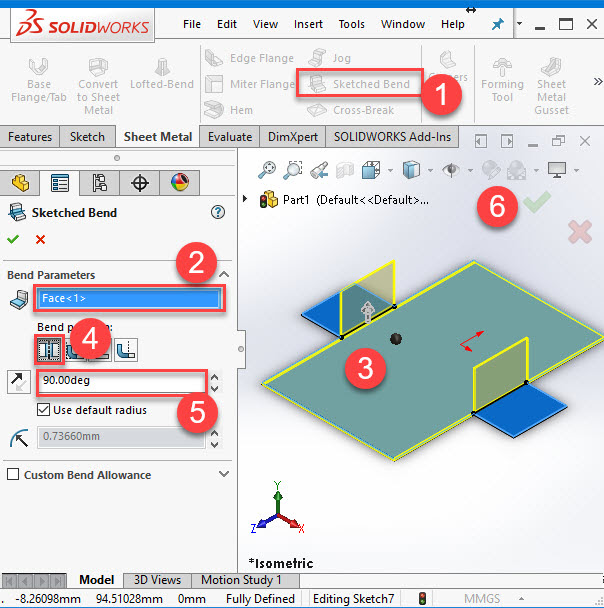Select the Miter Flange tool
Viewport: 604px width, 608px height.
click(250, 84)
